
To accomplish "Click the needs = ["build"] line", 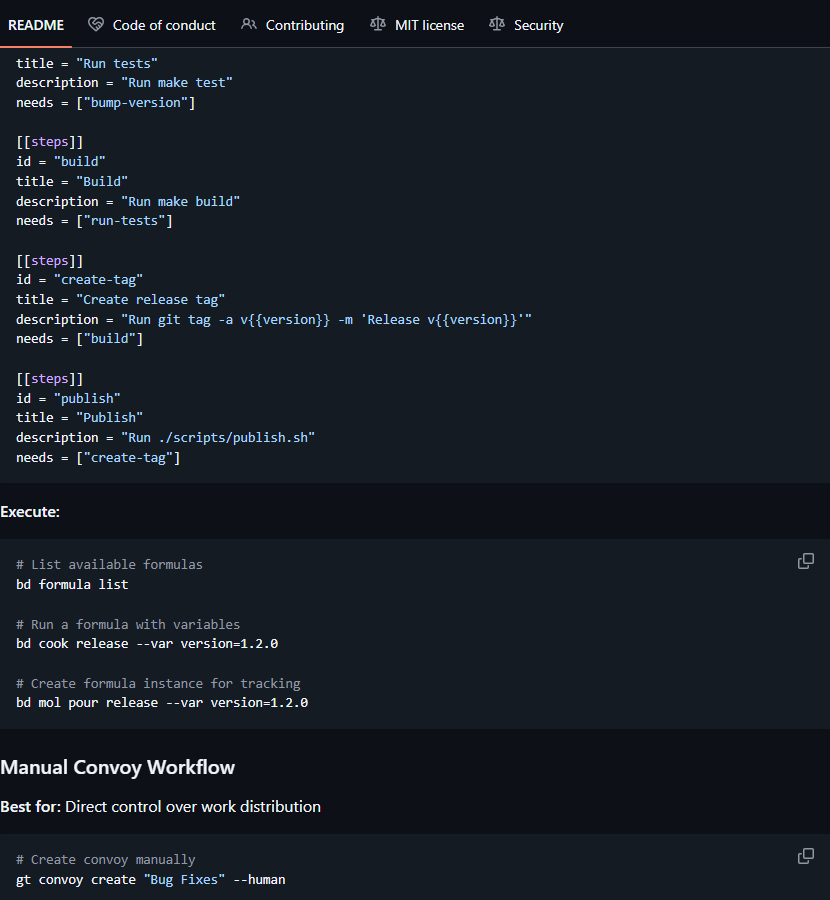I will tap(79, 339).
